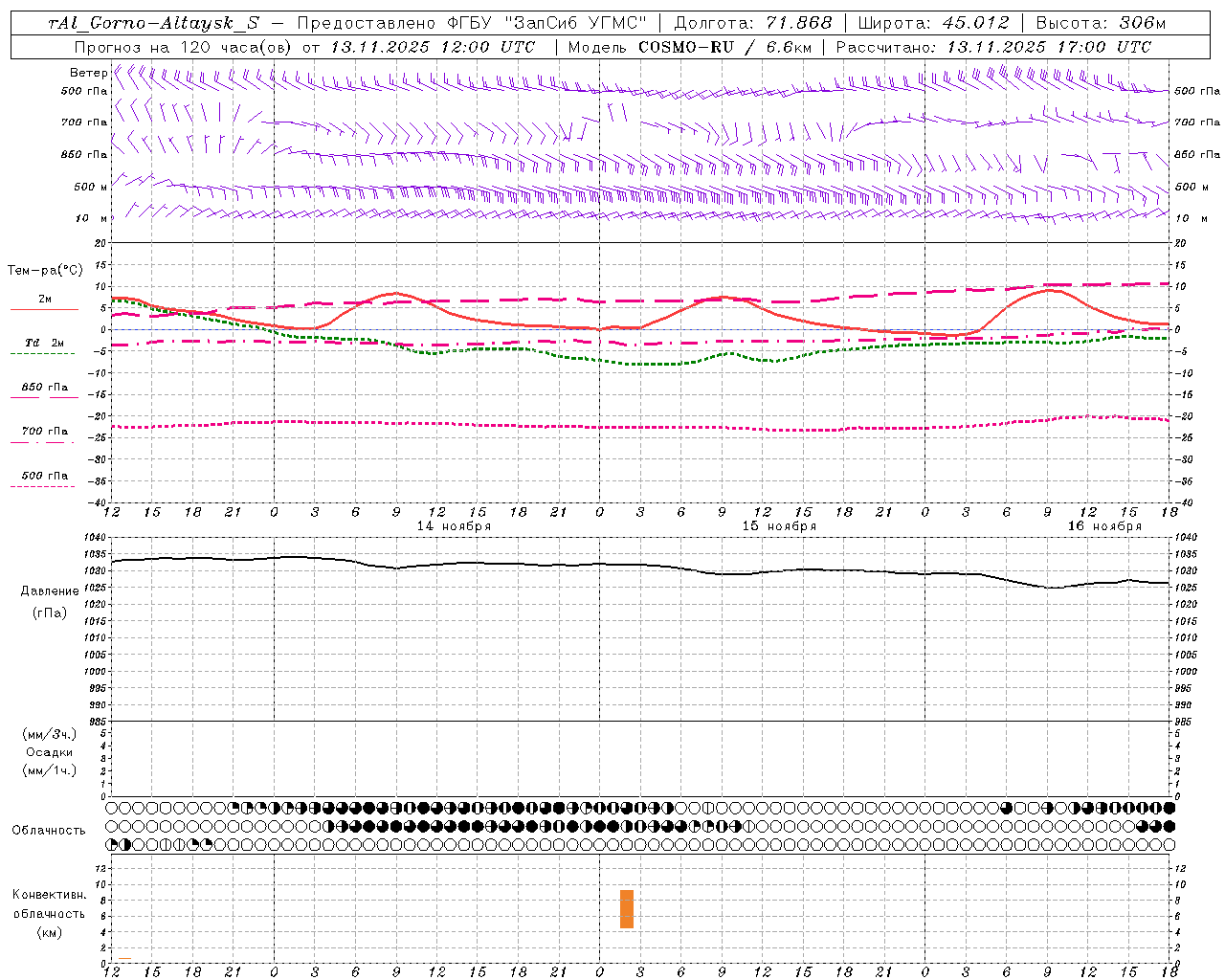The width and height of the screenshot is (1225, 980).
Task: Click the Давление pressure panel label
Action: pyautogui.click(x=50, y=591)
